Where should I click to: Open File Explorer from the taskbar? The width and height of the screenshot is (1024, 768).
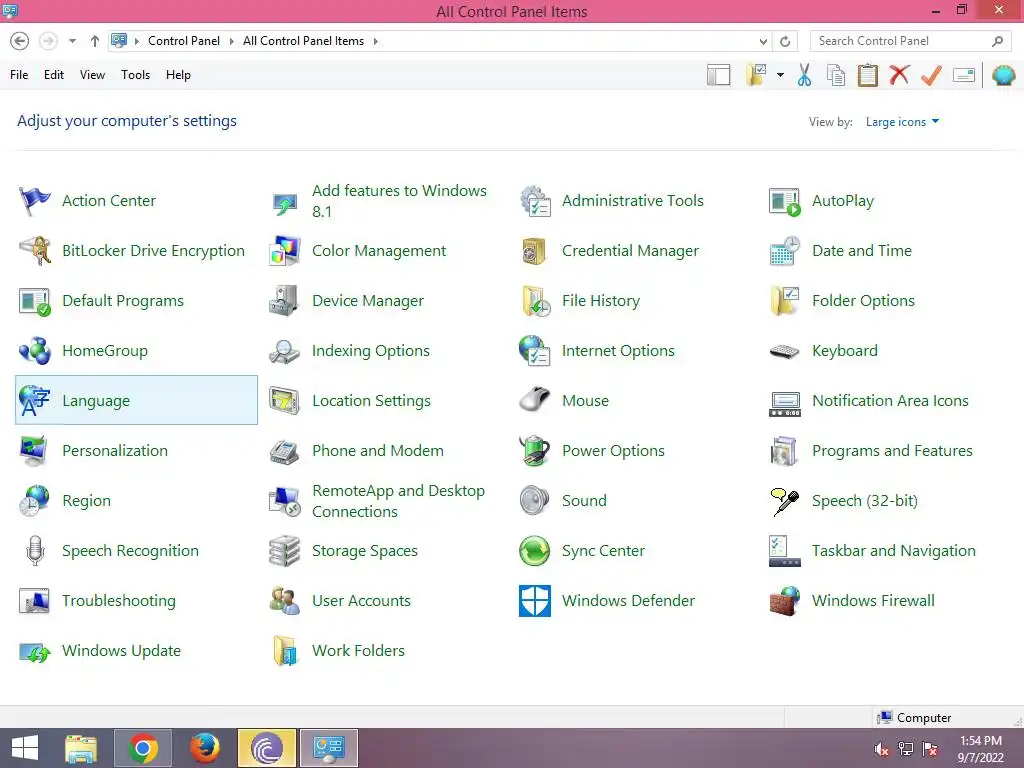(x=81, y=748)
